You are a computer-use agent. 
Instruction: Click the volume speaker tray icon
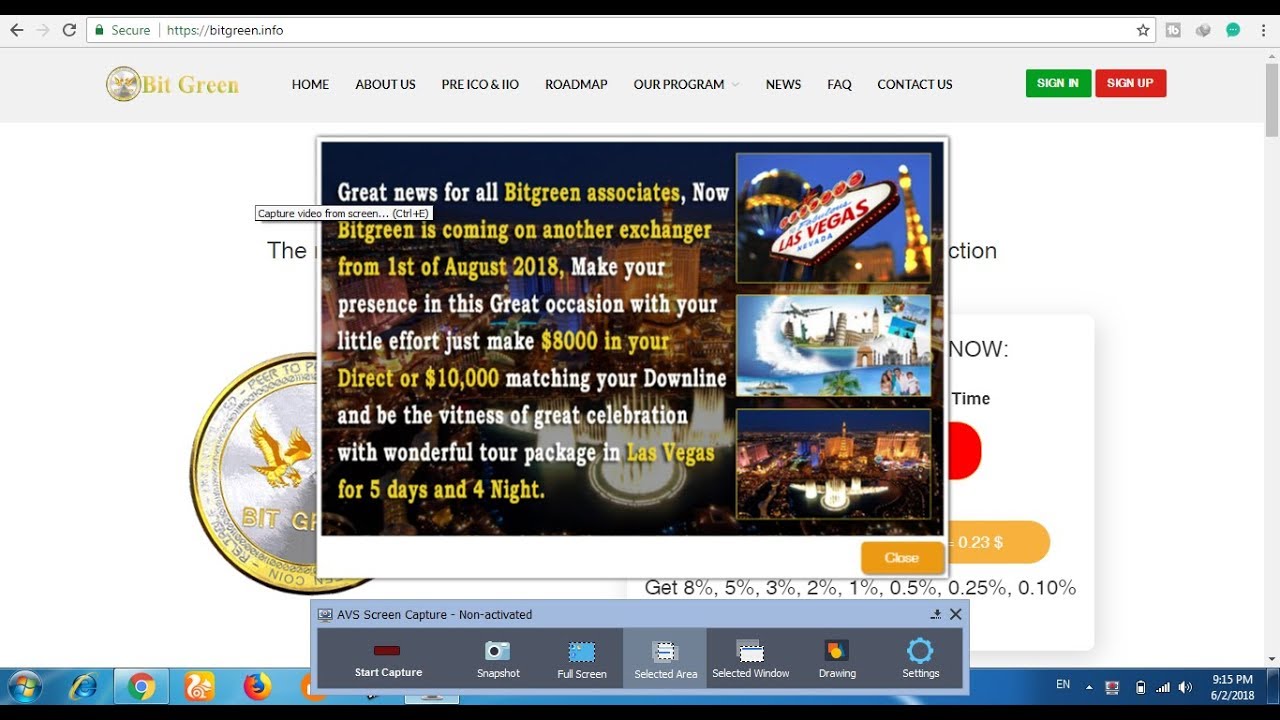coord(1186,687)
